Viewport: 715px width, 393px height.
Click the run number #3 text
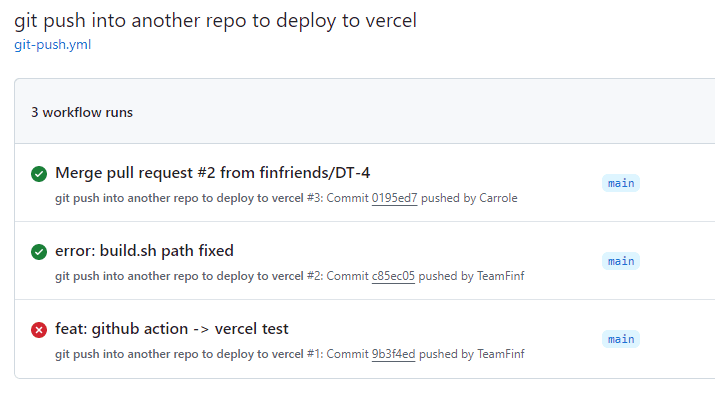315,198
